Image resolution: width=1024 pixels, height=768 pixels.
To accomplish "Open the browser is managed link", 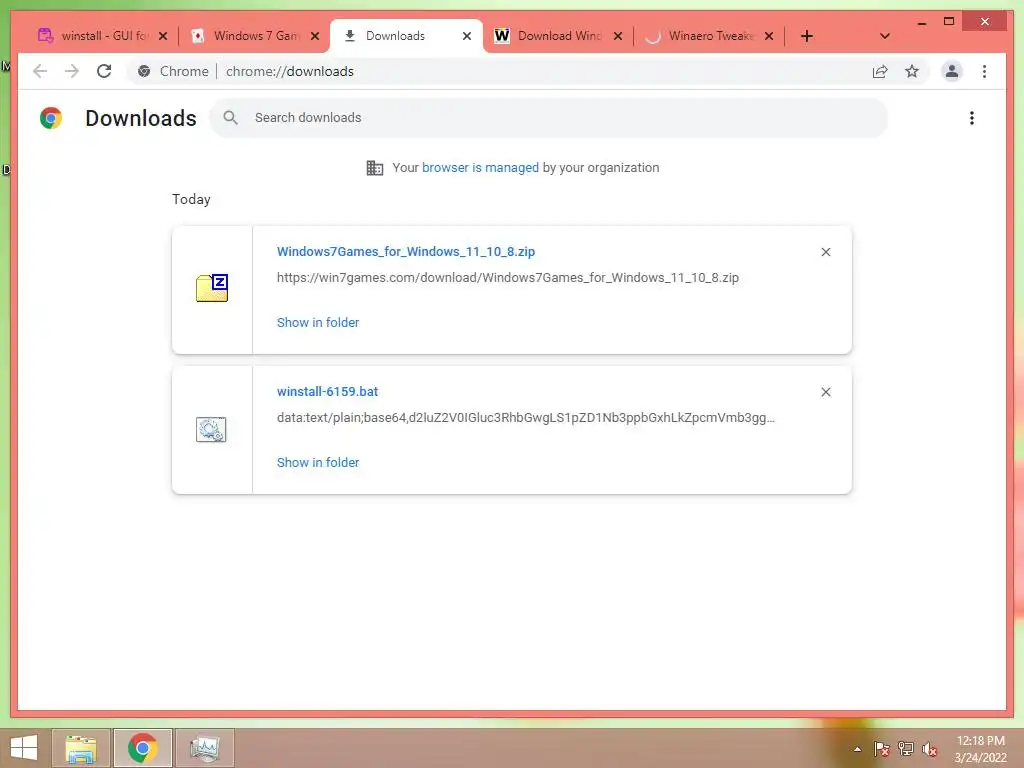I will click(x=480, y=167).
